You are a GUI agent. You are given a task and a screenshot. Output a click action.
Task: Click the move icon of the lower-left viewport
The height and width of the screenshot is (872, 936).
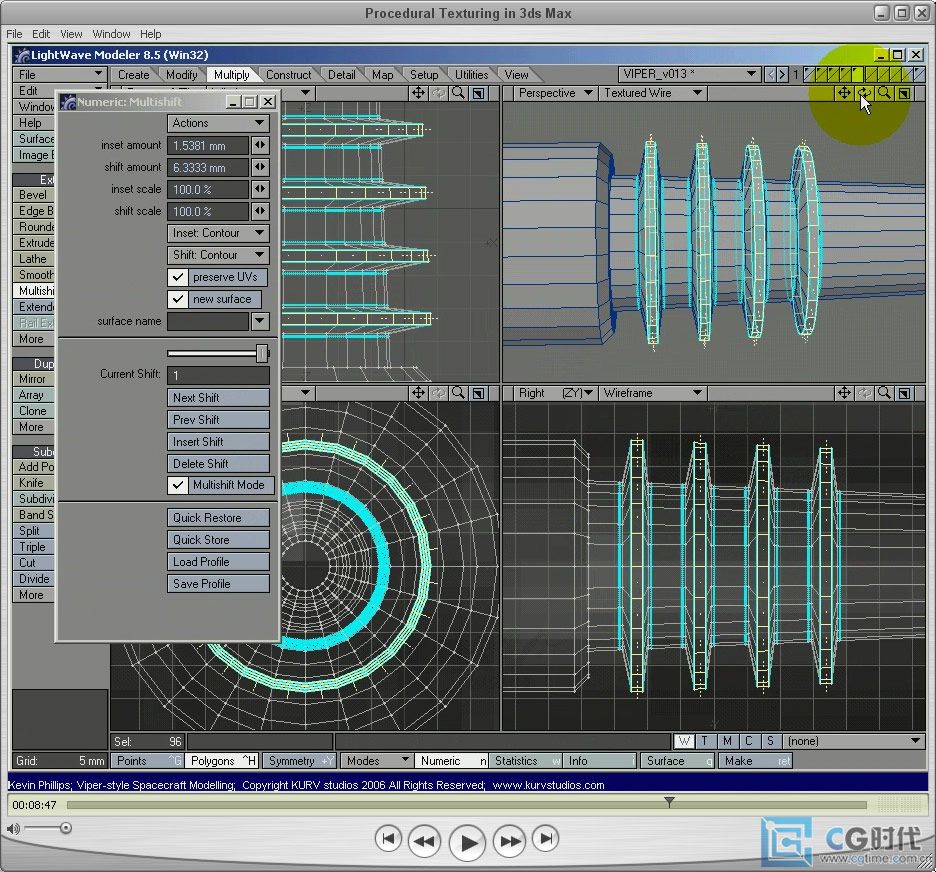[x=418, y=393]
